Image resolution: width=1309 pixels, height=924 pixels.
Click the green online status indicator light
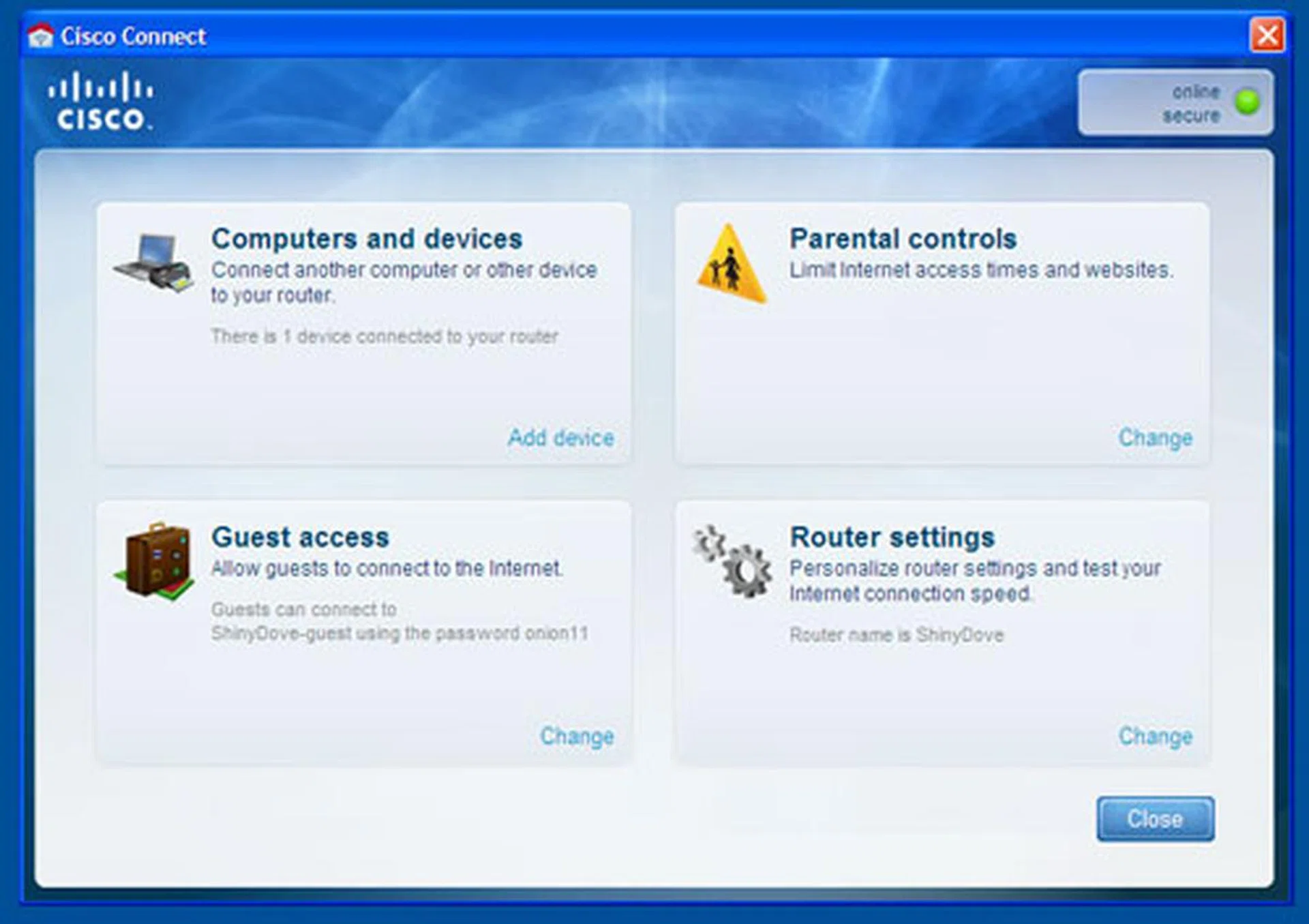1248,102
